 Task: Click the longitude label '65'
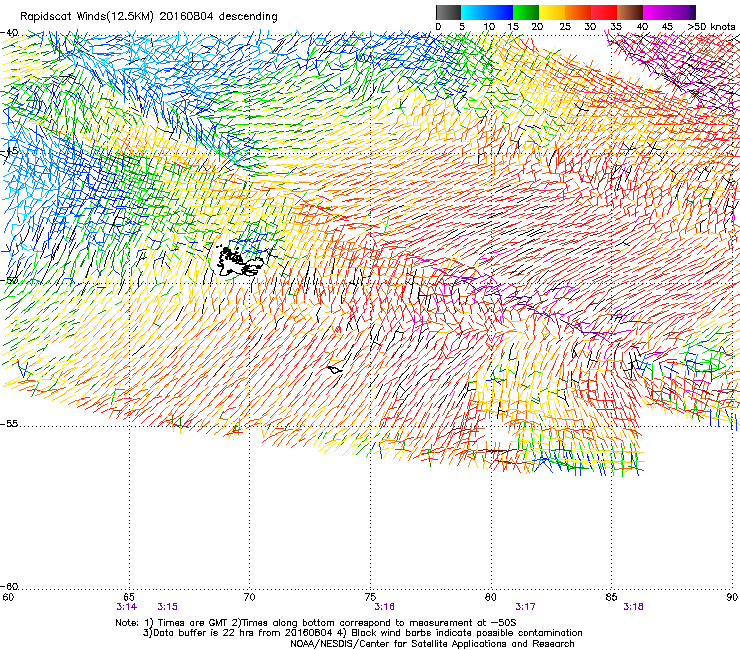pos(128,597)
